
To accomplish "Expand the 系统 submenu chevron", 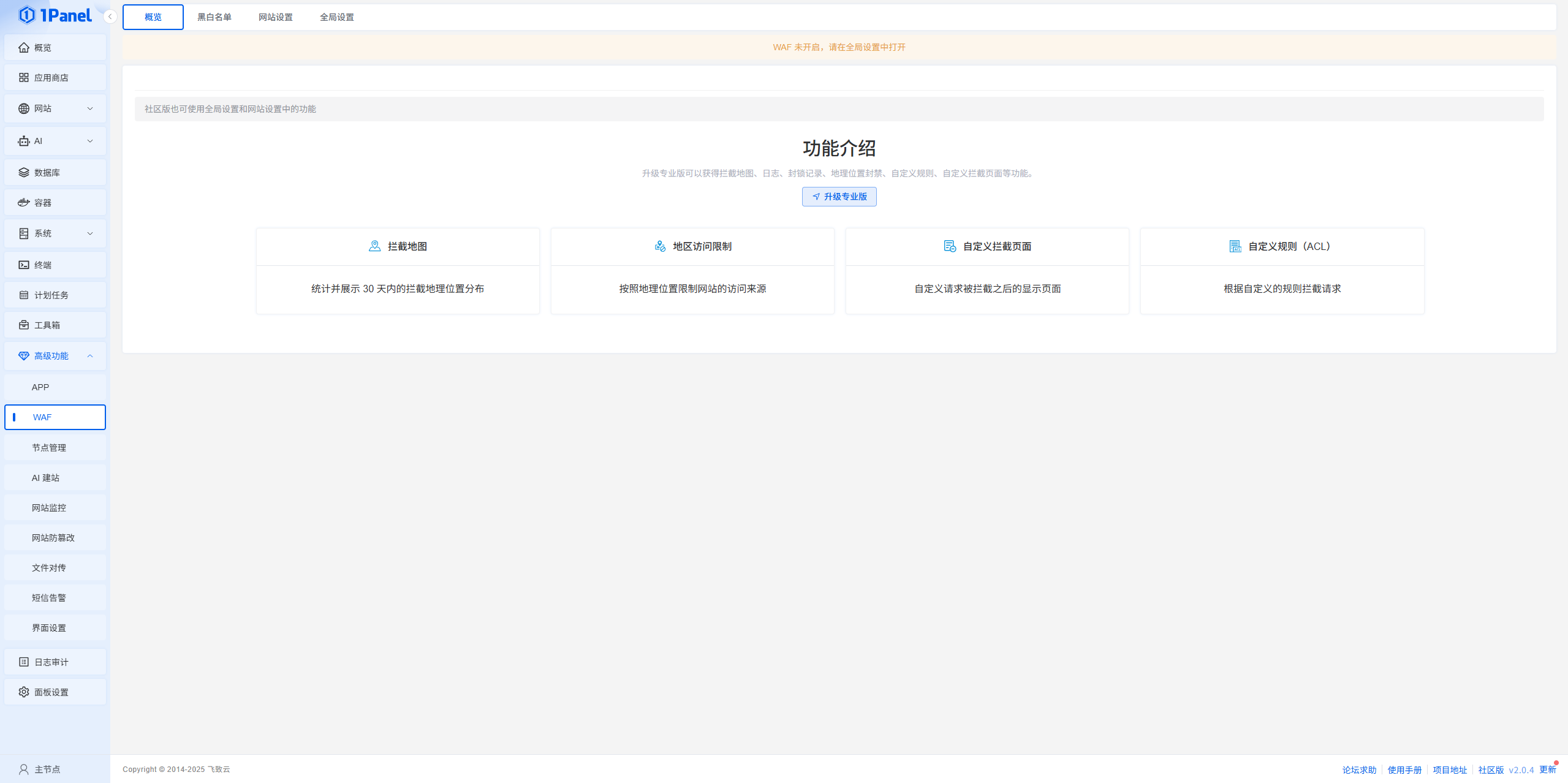I will coord(90,234).
